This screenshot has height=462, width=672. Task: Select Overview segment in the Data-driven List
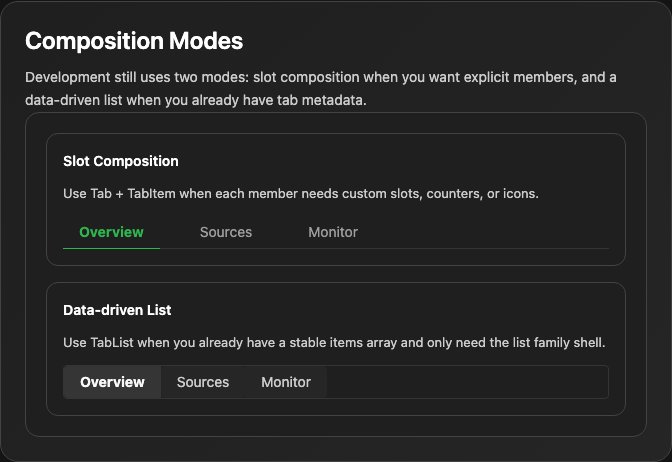(x=112, y=382)
